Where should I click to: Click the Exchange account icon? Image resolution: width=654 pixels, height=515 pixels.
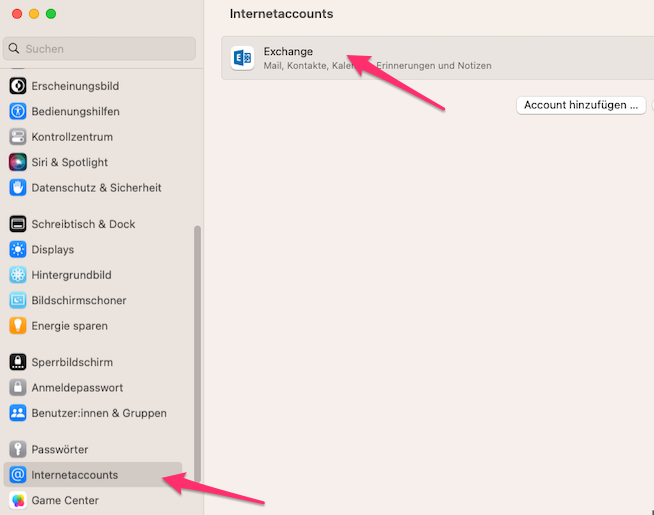(242, 58)
